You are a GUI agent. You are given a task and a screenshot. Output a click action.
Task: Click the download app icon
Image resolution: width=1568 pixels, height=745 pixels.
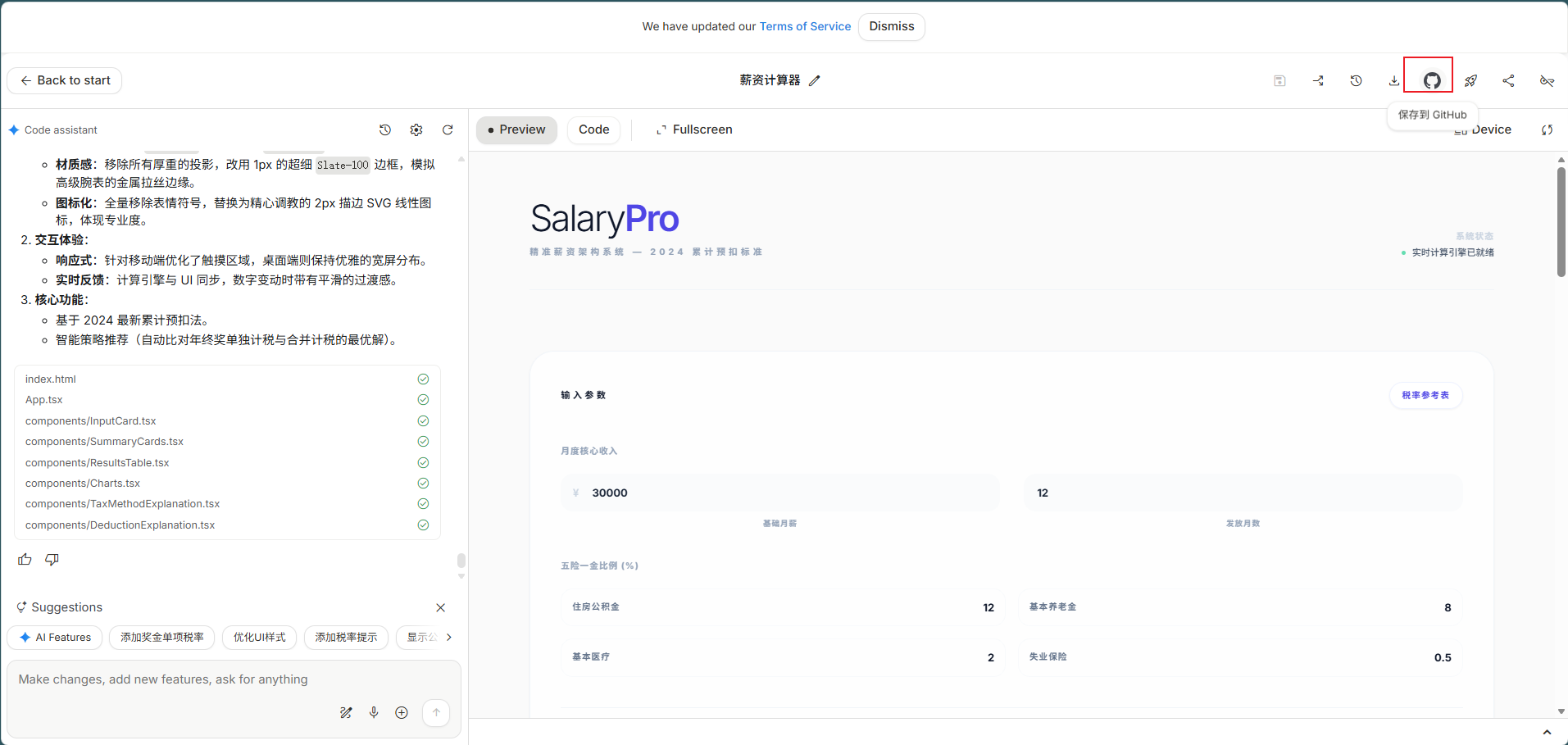tap(1393, 80)
